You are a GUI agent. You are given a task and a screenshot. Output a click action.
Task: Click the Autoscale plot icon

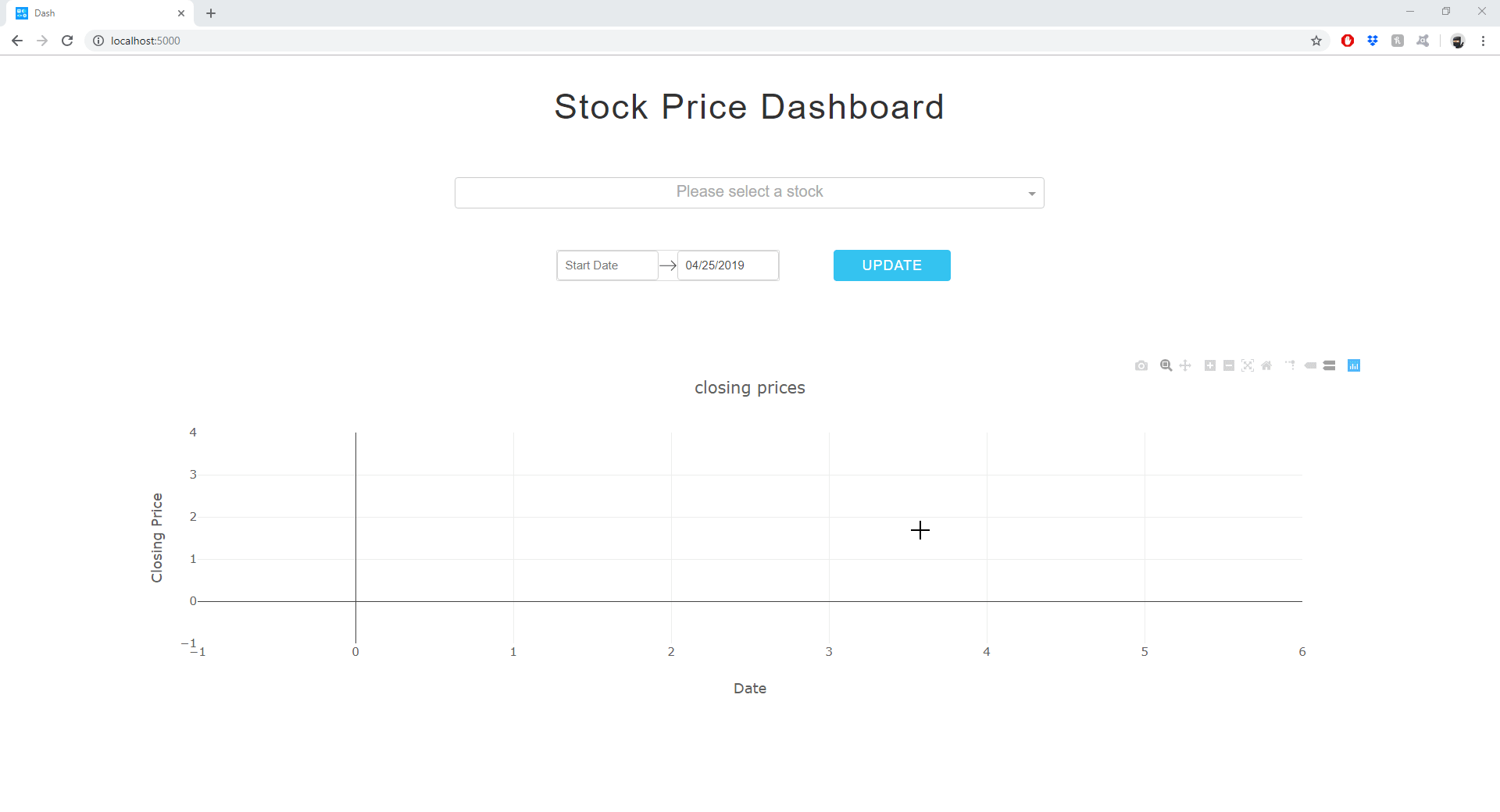point(1248,365)
